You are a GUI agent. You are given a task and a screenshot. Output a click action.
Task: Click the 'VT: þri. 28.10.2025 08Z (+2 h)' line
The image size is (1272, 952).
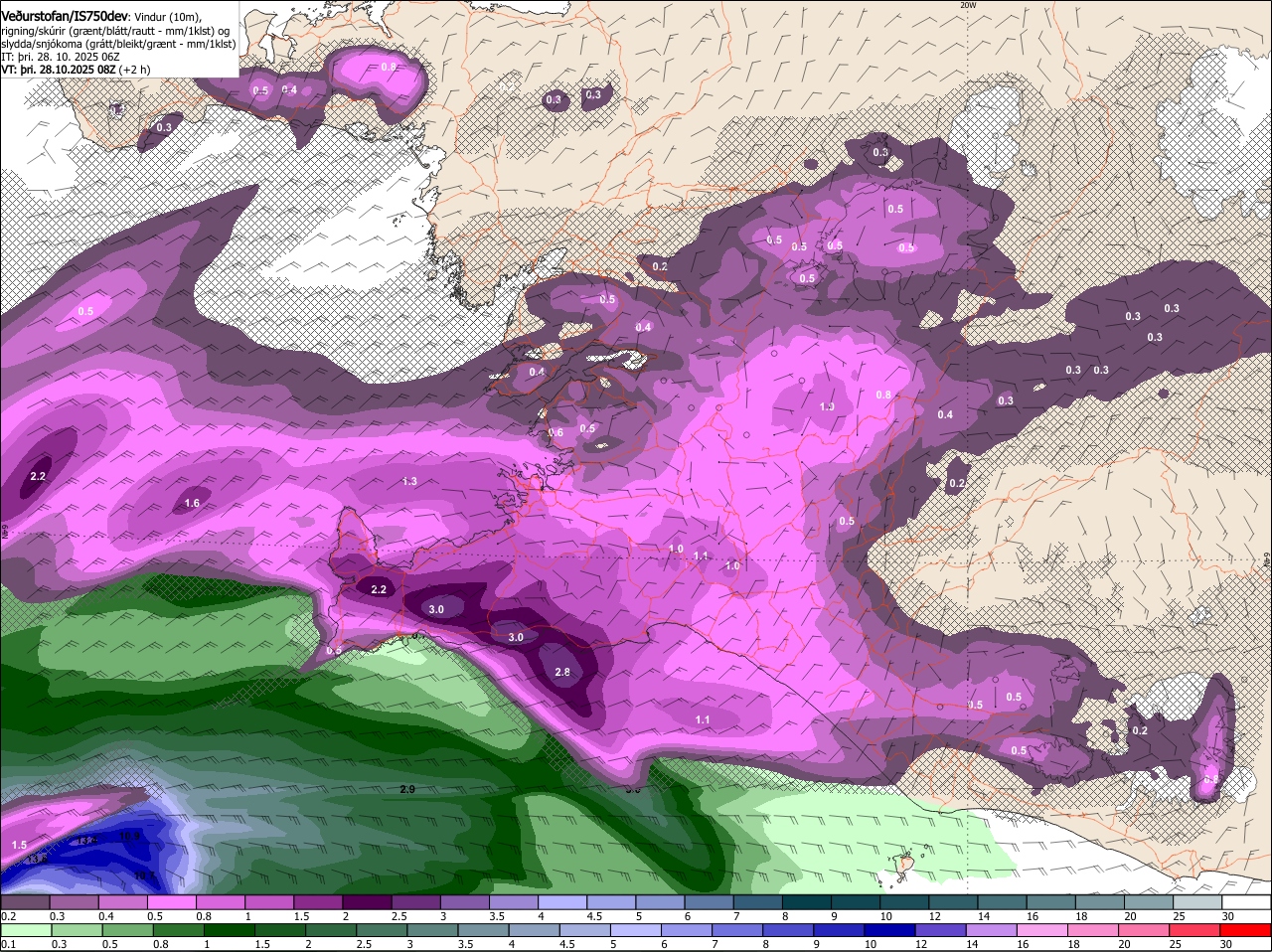(x=76, y=70)
